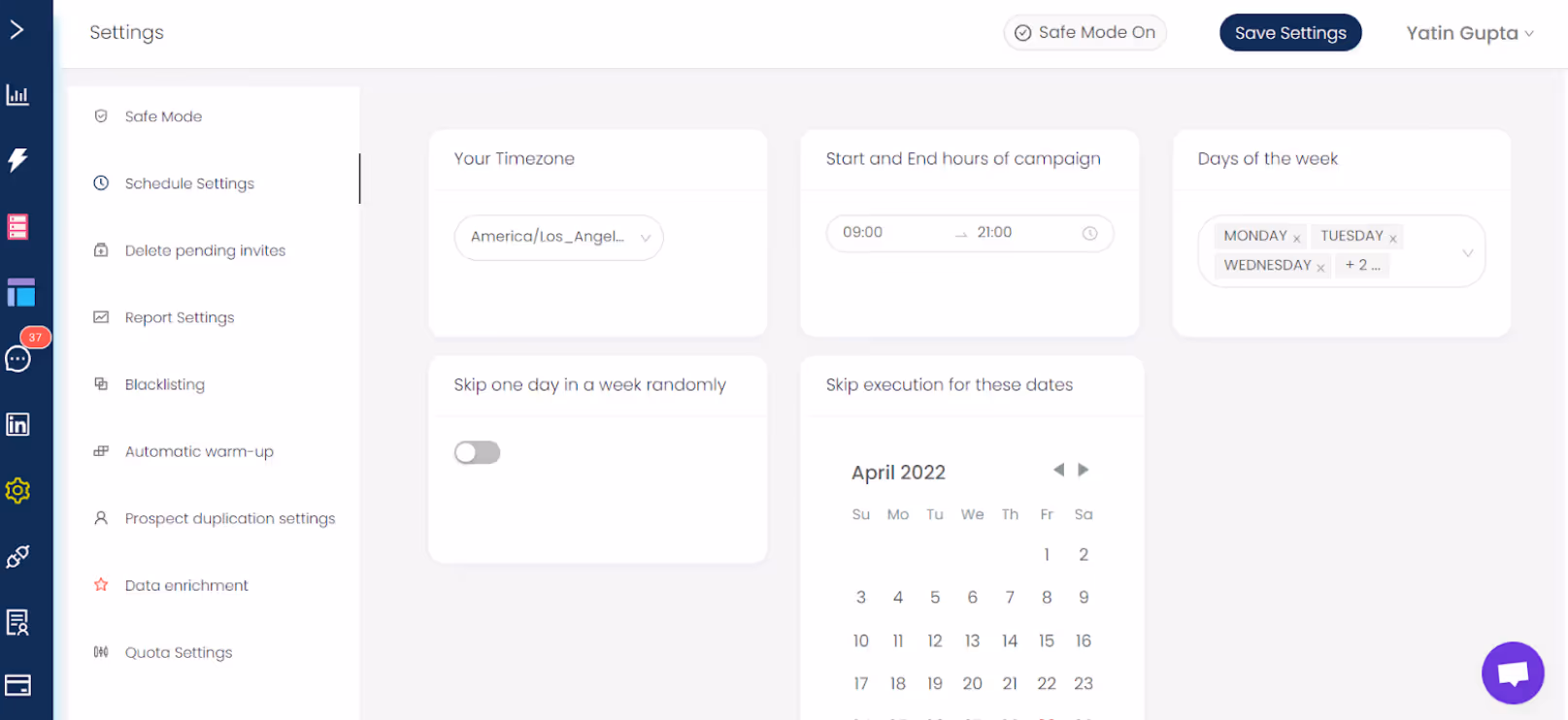Click the templates dashboard icon in sidebar
Viewport: 1568px width, 720px height.
coord(20,292)
